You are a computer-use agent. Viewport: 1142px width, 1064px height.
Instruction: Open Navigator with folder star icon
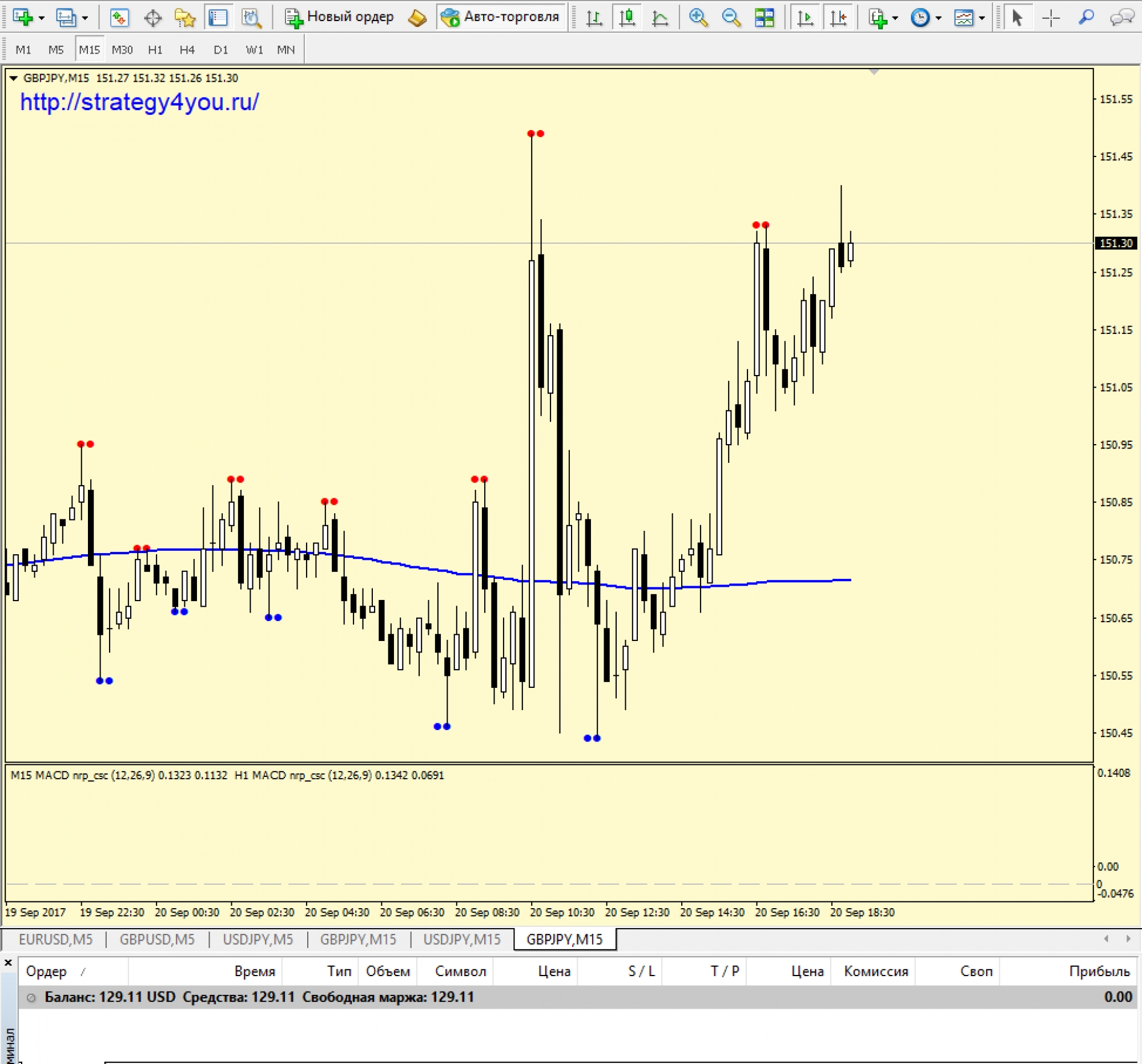(185, 18)
